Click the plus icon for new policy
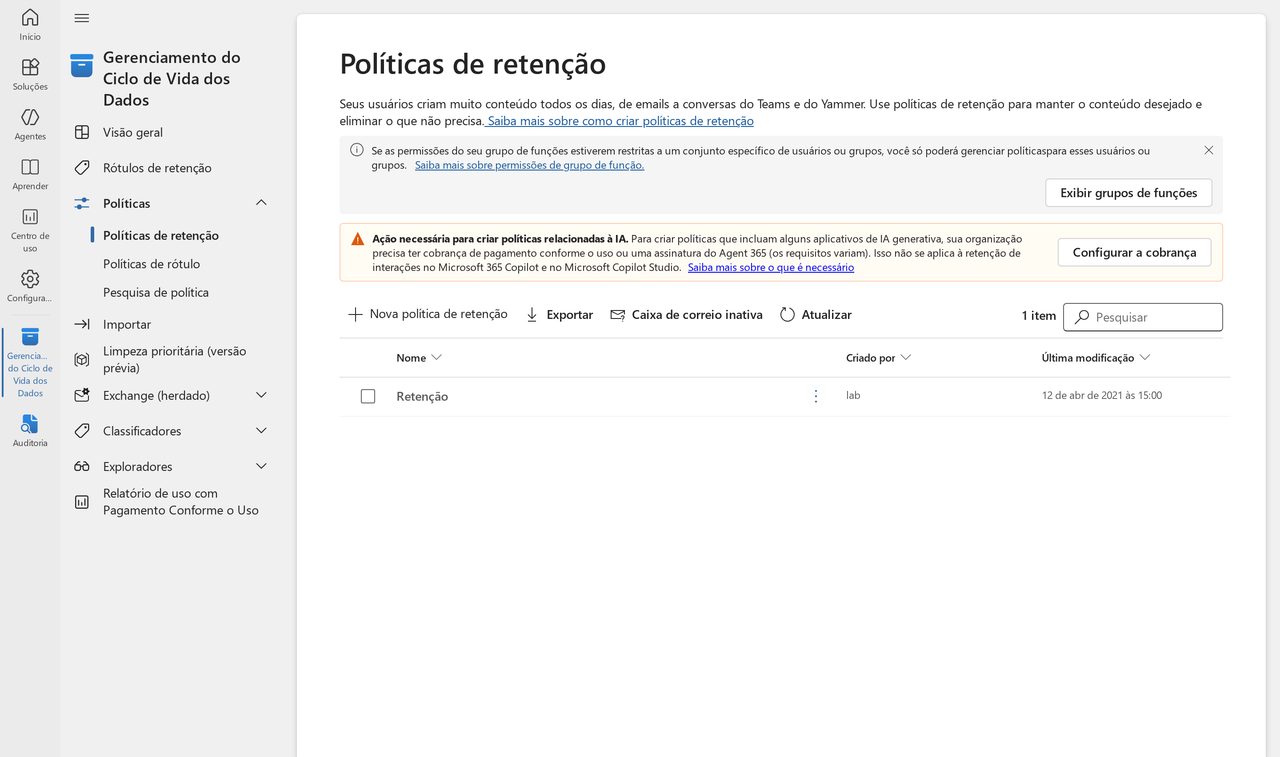The width and height of the screenshot is (1280, 757). point(355,314)
